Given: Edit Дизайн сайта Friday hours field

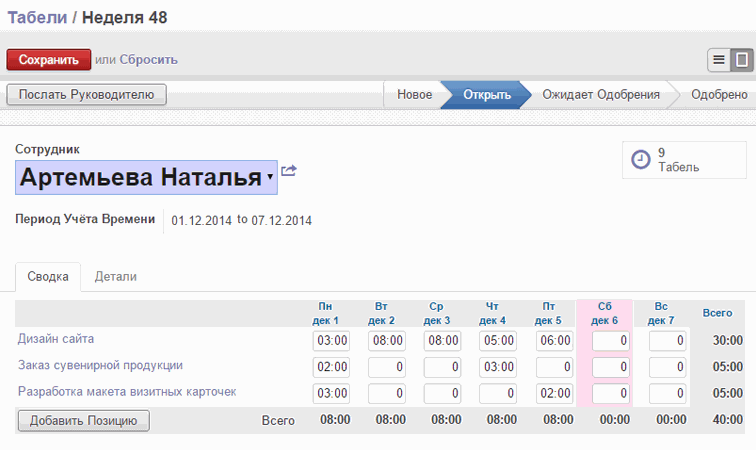Looking at the screenshot, I should point(554,341).
